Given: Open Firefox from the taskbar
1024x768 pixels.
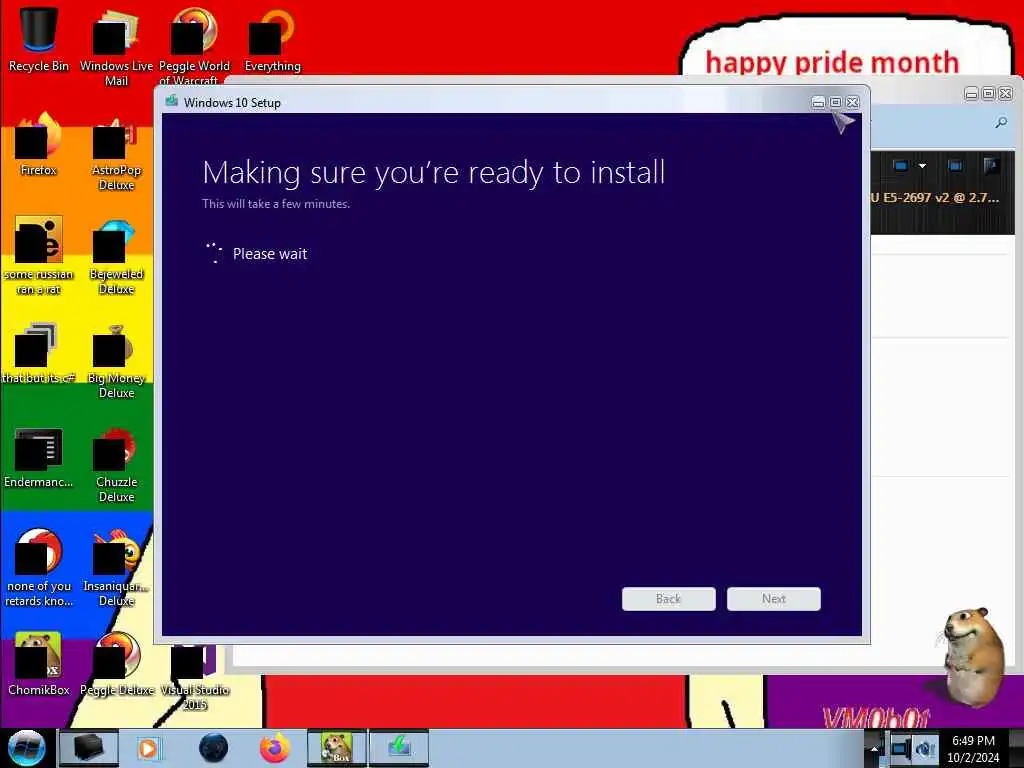Looking at the screenshot, I should (274, 748).
